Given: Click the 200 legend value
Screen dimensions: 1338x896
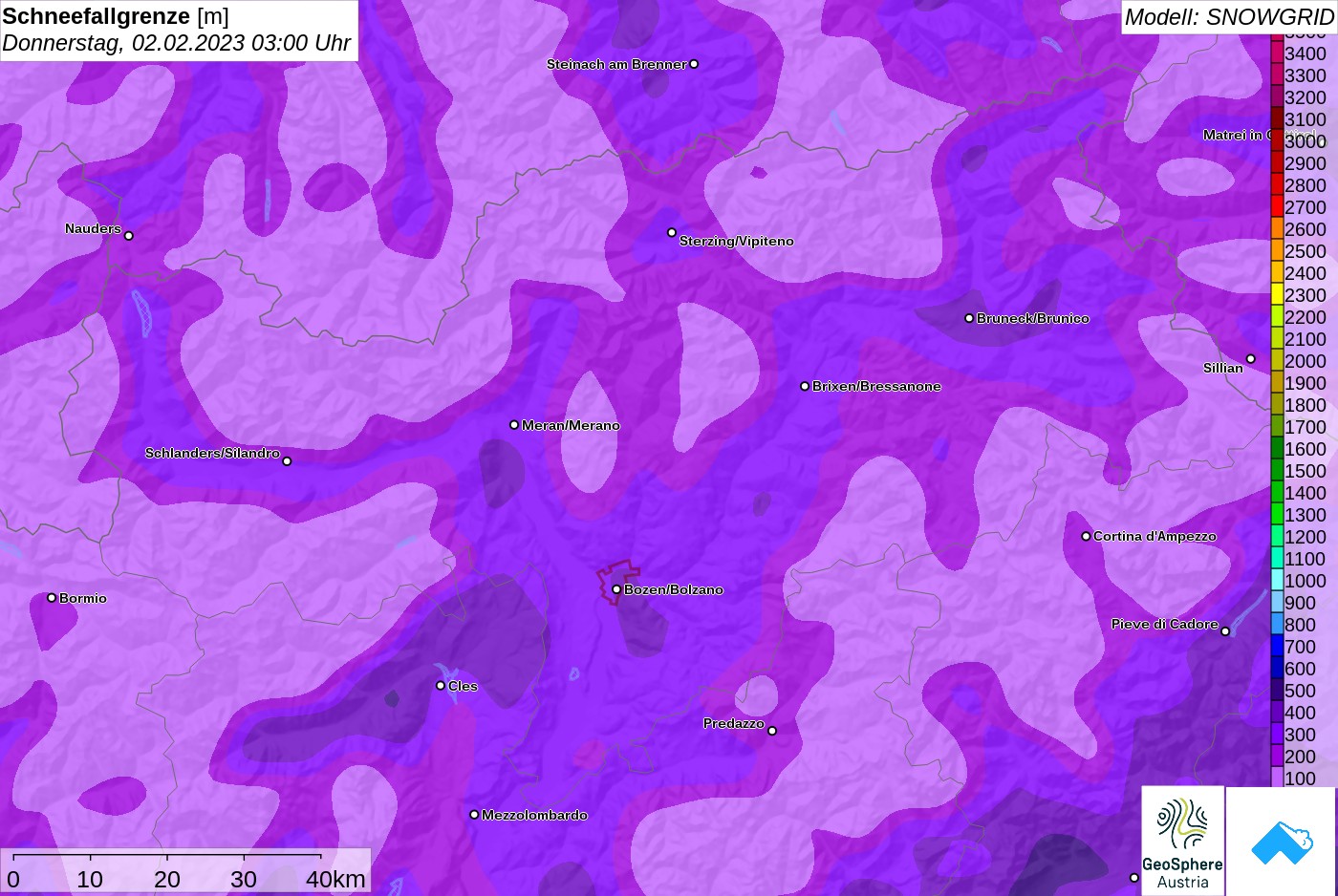Looking at the screenshot, I should tap(1301, 757).
